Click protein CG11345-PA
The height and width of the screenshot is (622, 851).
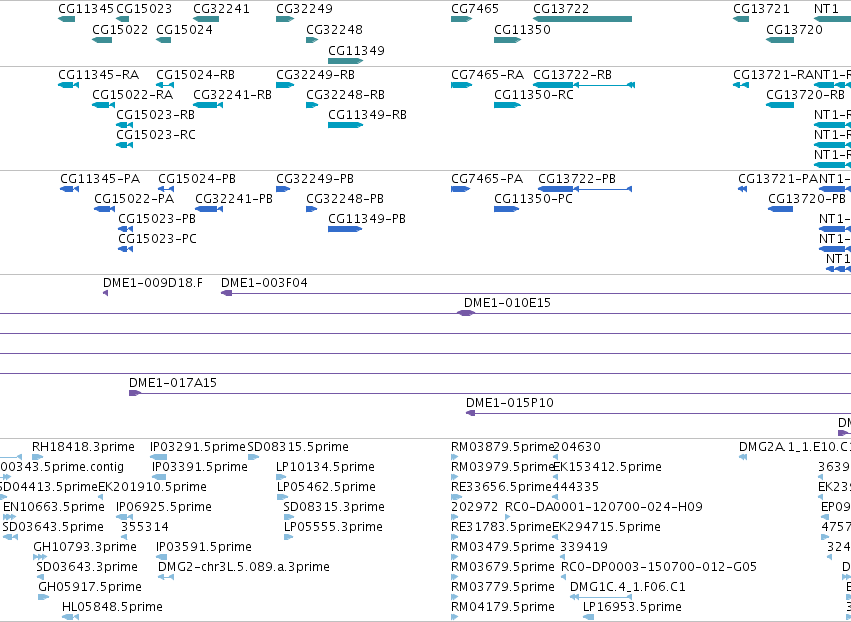click(x=100, y=179)
